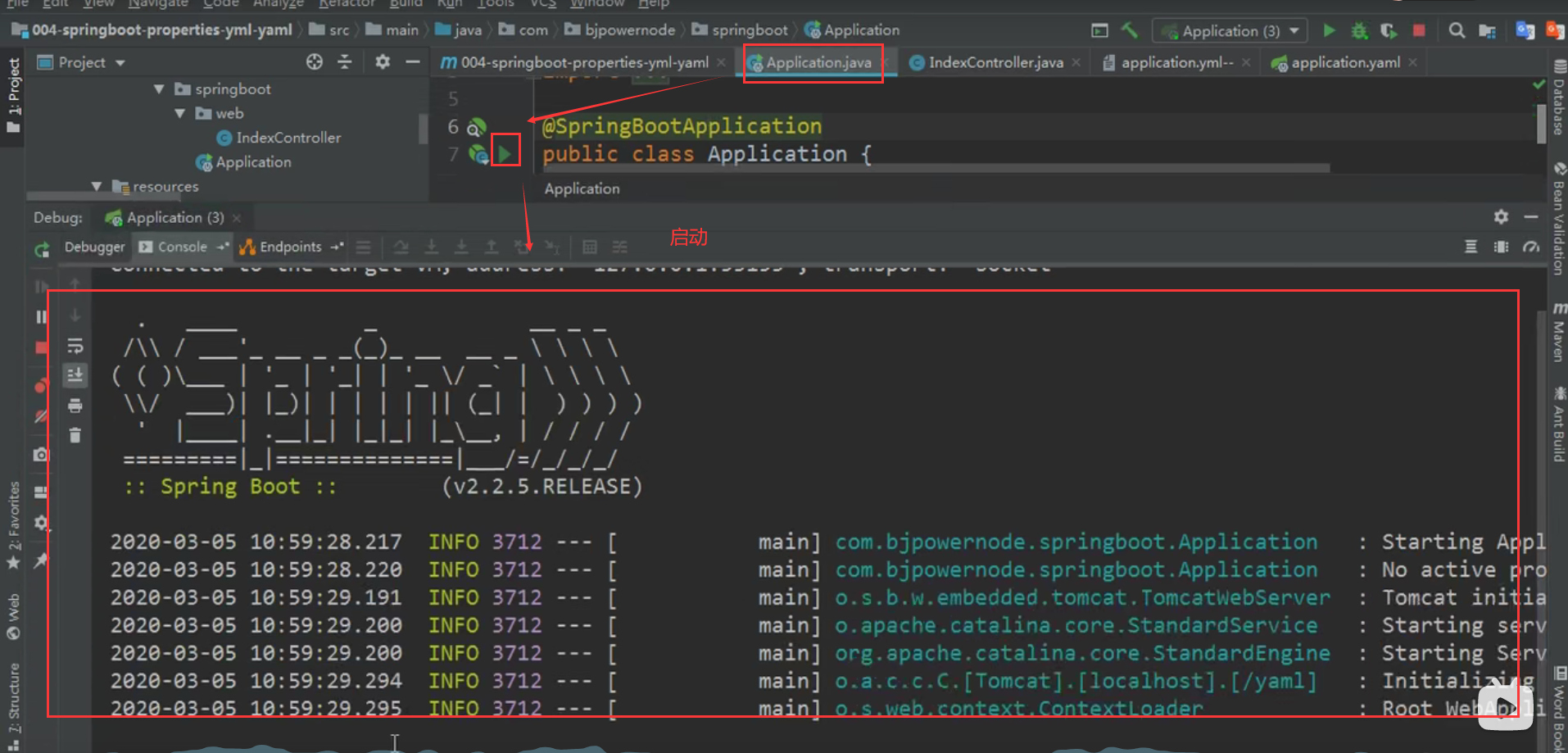Viewport: 1568px width, 753px height.
Task: Open Evaluate Expression calculator icon
Action: [x=589, y=247]
